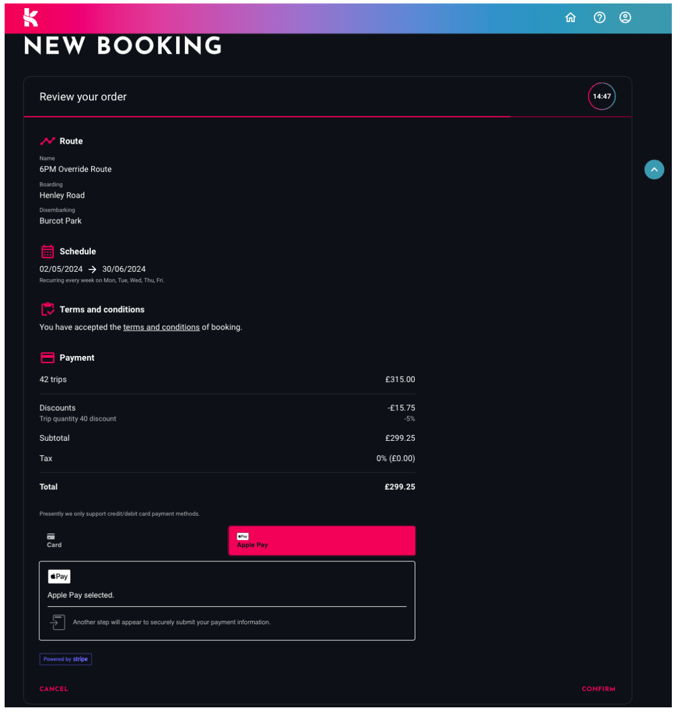The image size is (688, 716).
Task: Click the CONFIRM button
Action: click(x=598, y=689)
